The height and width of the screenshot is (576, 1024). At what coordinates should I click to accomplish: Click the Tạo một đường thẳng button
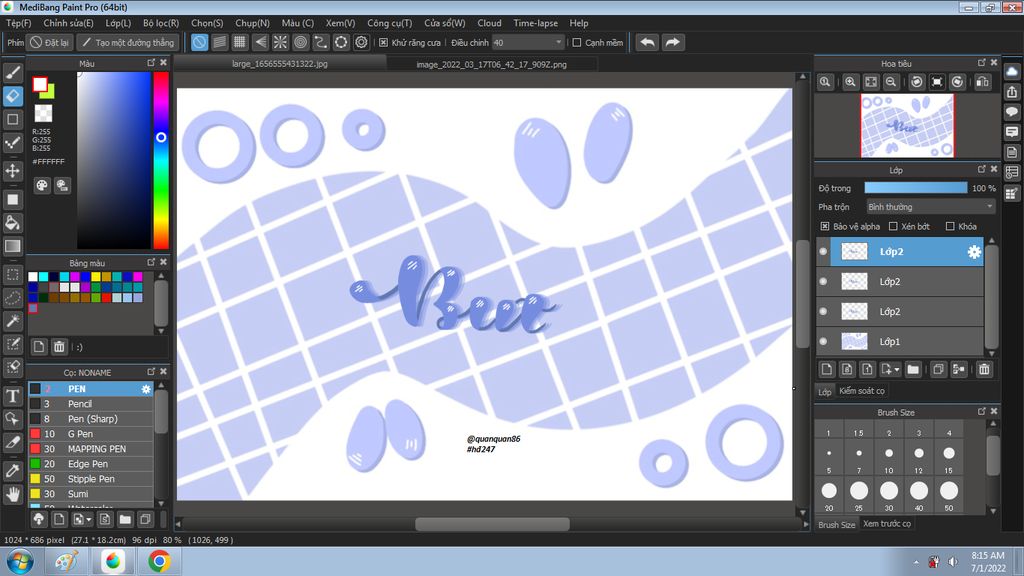(128, 42)
